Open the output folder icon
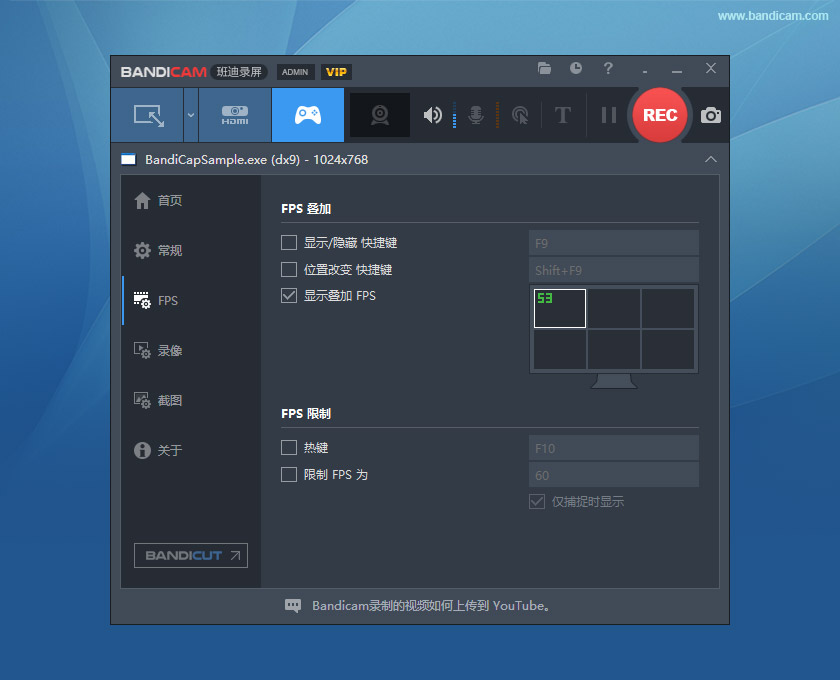840x680 pixels. click(544, 68)
